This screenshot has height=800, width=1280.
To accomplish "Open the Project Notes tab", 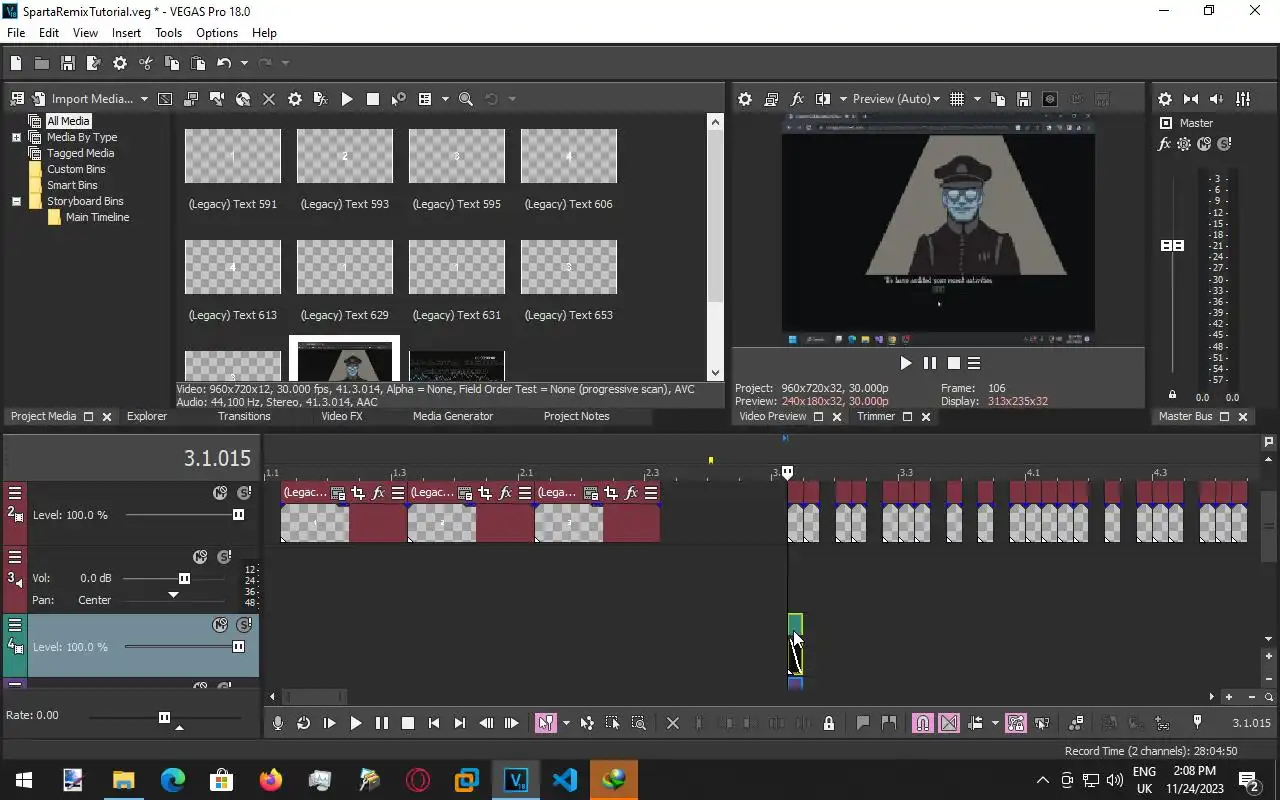I will point(576,416).
